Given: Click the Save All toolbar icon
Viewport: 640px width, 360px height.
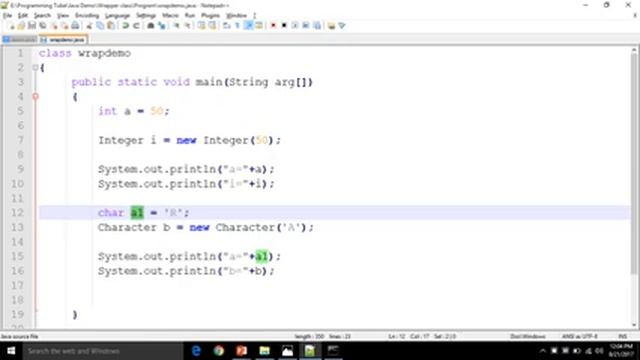Looking at the screenshot, I should (x=42, y=26).
